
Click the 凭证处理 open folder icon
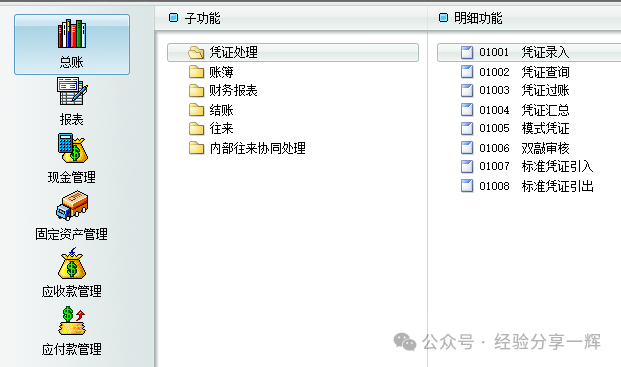(x=196, y=52)
